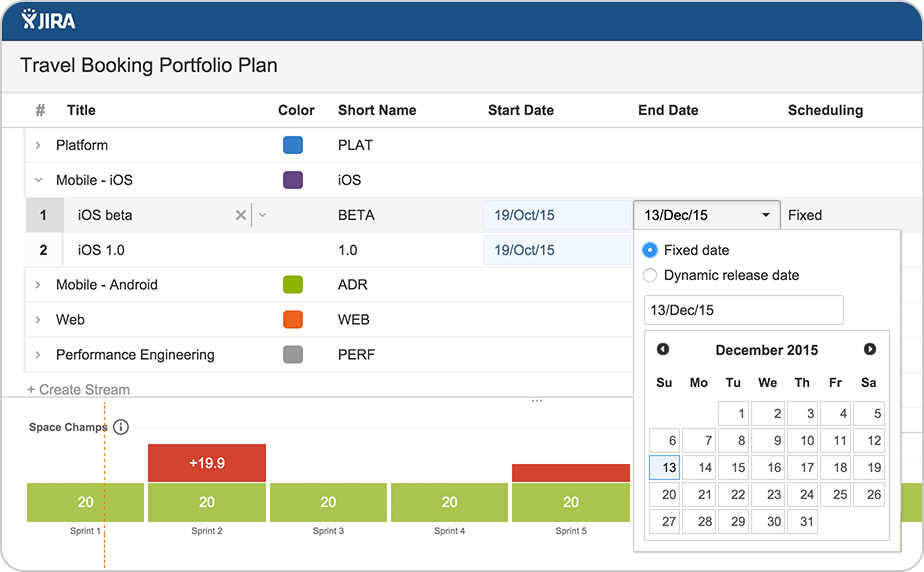This screenshot has height=572, width=924.
Task: Click the JIRA logo in header
Action: [x=48, y=20]
